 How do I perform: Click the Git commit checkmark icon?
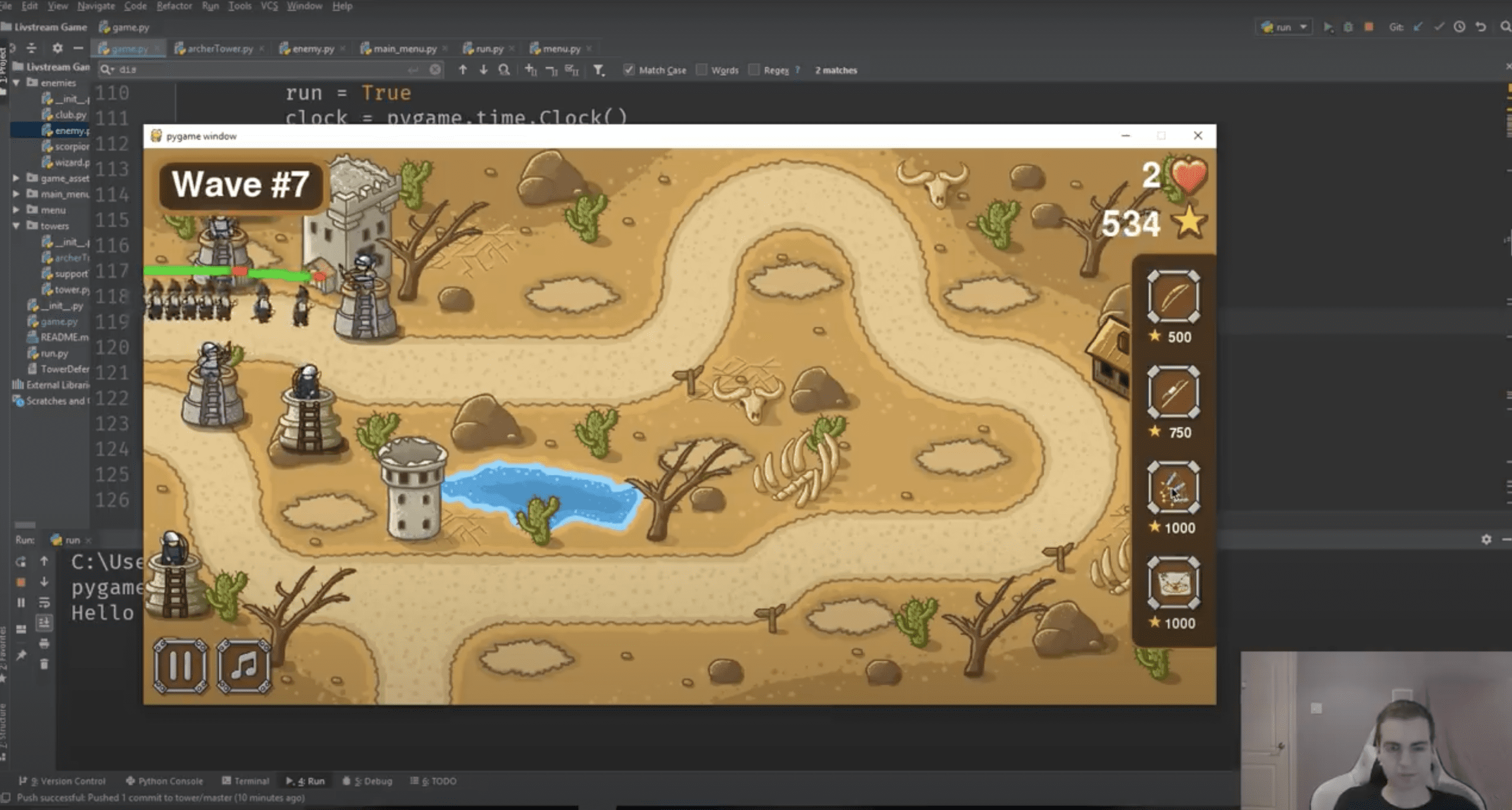pos(1439,27)
